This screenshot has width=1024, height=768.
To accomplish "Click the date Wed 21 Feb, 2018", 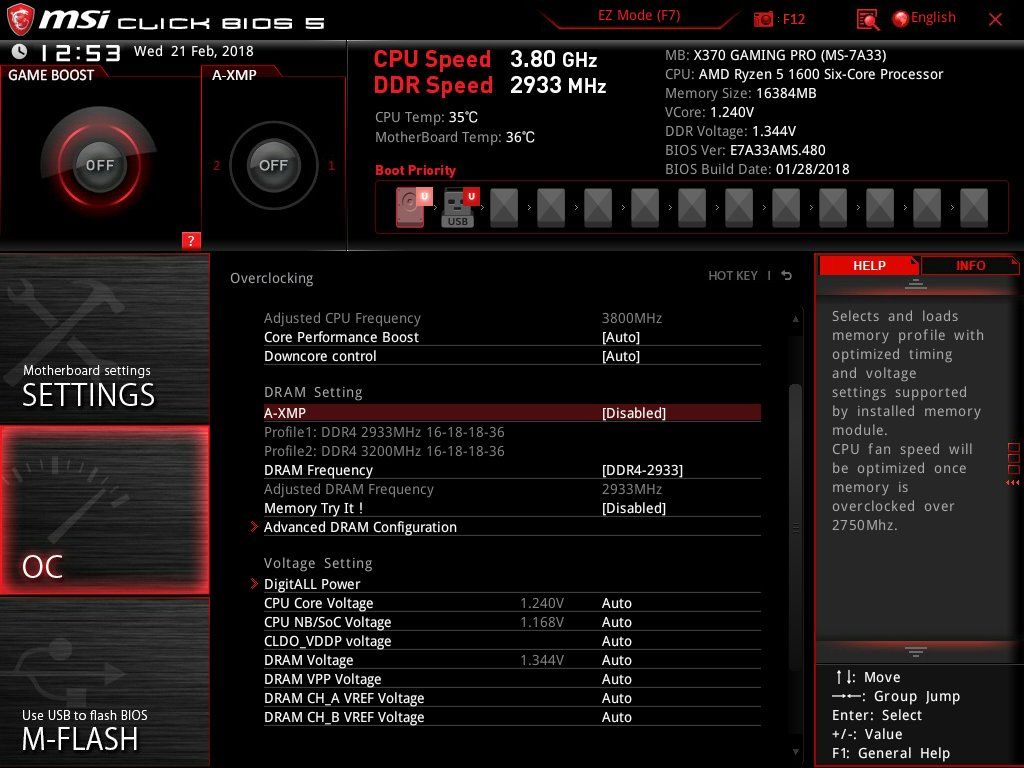I will pos(193,51).
